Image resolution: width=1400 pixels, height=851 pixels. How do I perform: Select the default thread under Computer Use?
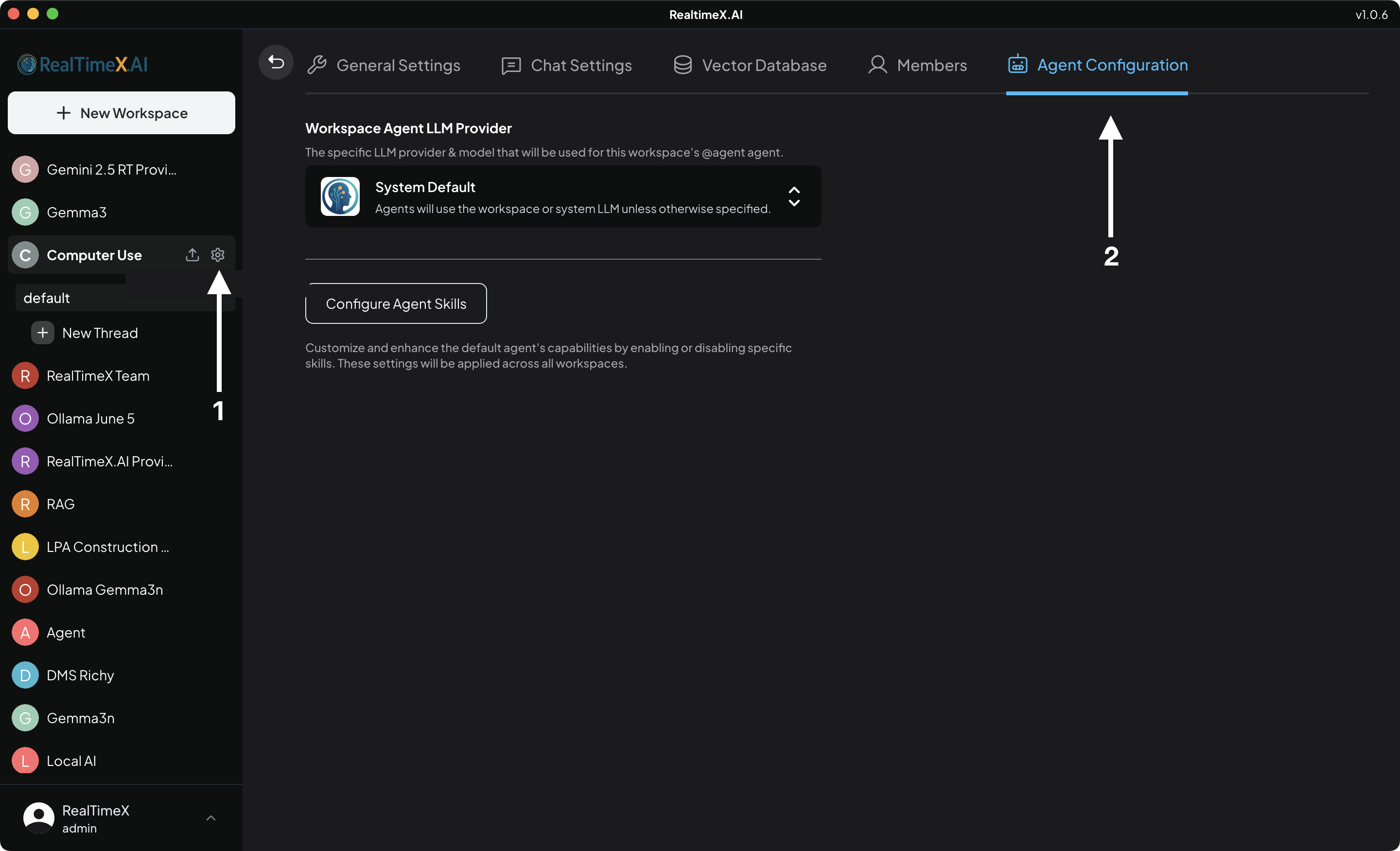[47, 297]
